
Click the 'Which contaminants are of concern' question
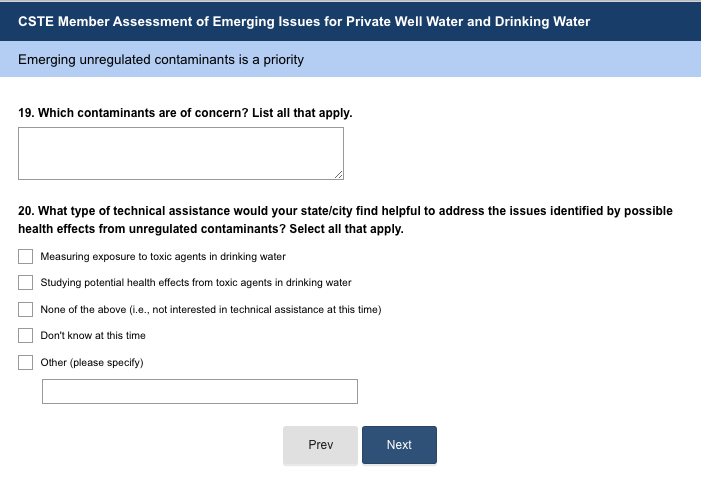[x=185, y=113]
